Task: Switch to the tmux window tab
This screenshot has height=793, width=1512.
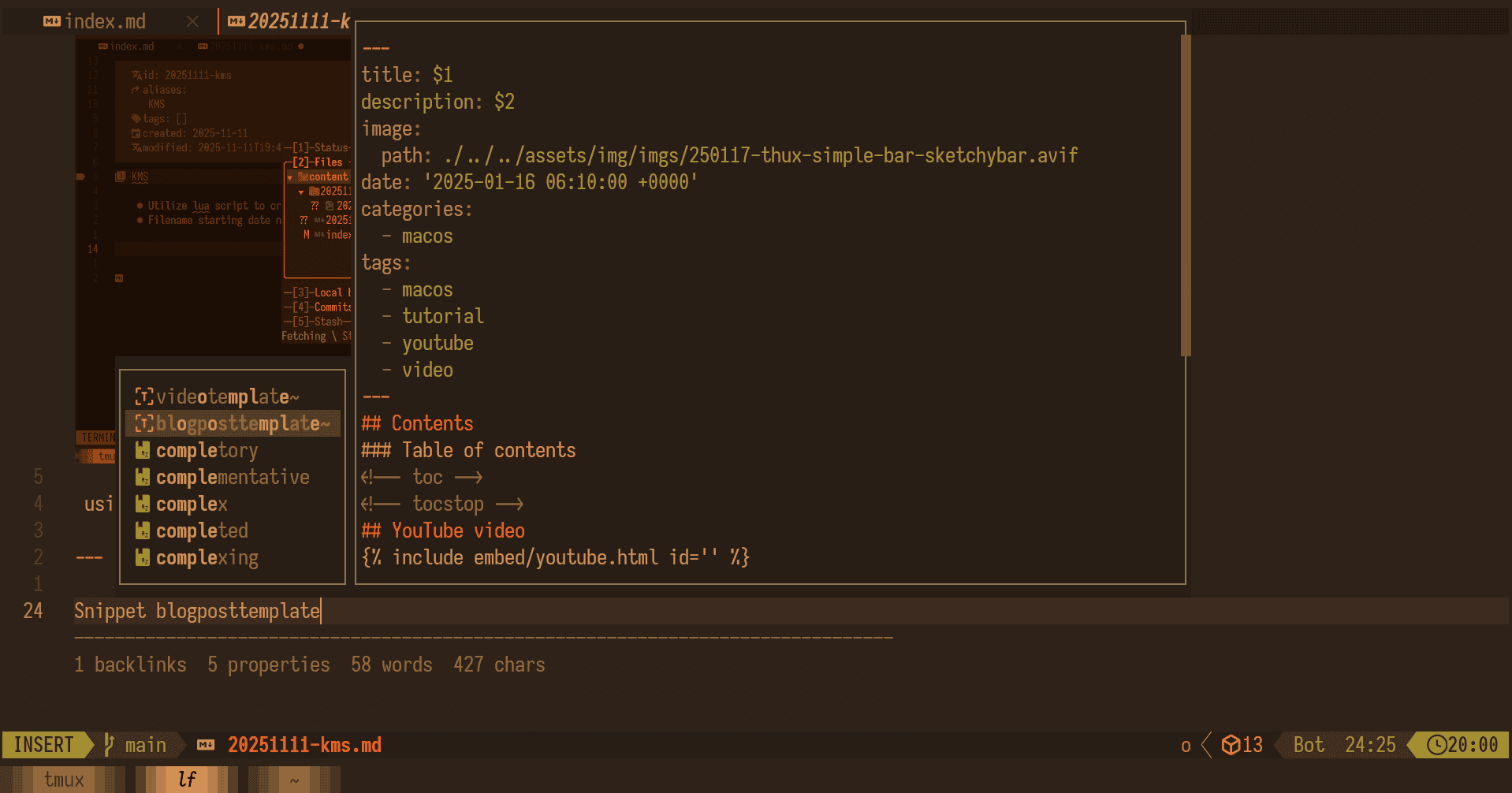Action: point(63,780)
